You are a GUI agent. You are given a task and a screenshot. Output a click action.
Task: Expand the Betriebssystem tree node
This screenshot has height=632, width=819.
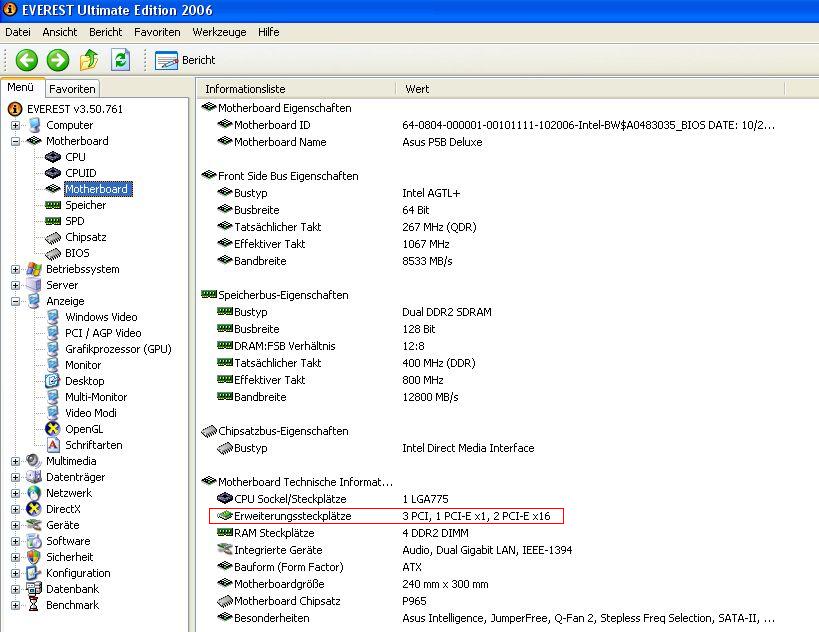pos(15,270)
